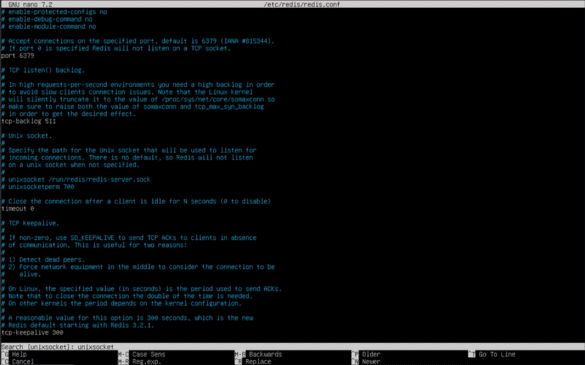
Task: Place cursor on 'tcp-backlog 511' line
Action: pos(29,121)
